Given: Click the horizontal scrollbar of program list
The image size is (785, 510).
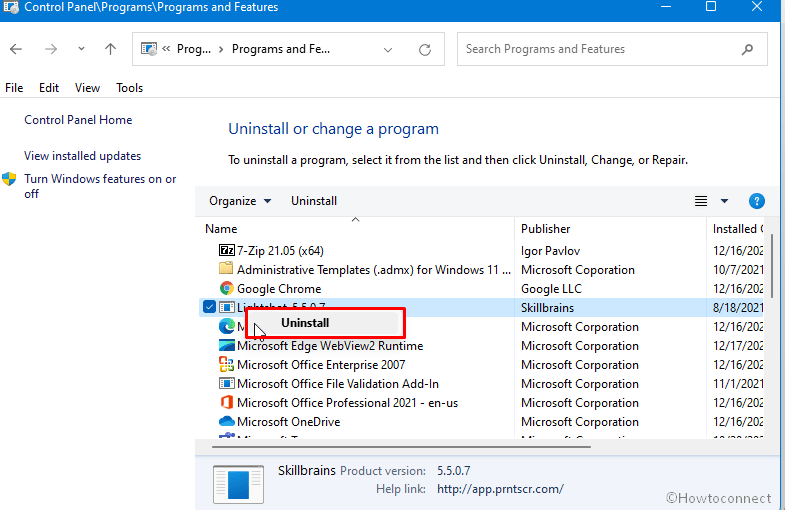Looking at the screenshot, I should tap(401, 446).
